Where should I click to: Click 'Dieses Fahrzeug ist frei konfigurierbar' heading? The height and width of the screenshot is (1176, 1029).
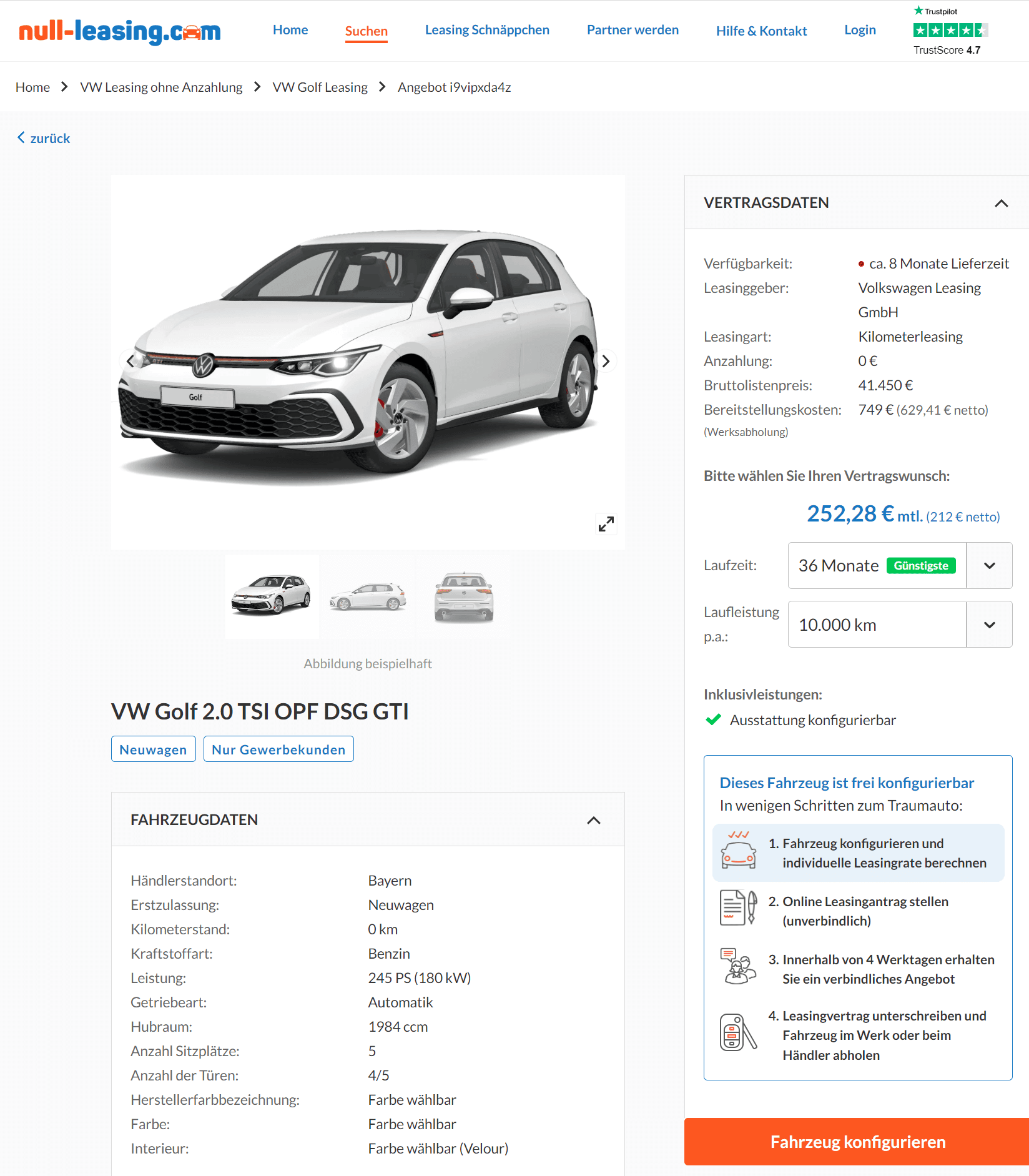click(847, 783)
